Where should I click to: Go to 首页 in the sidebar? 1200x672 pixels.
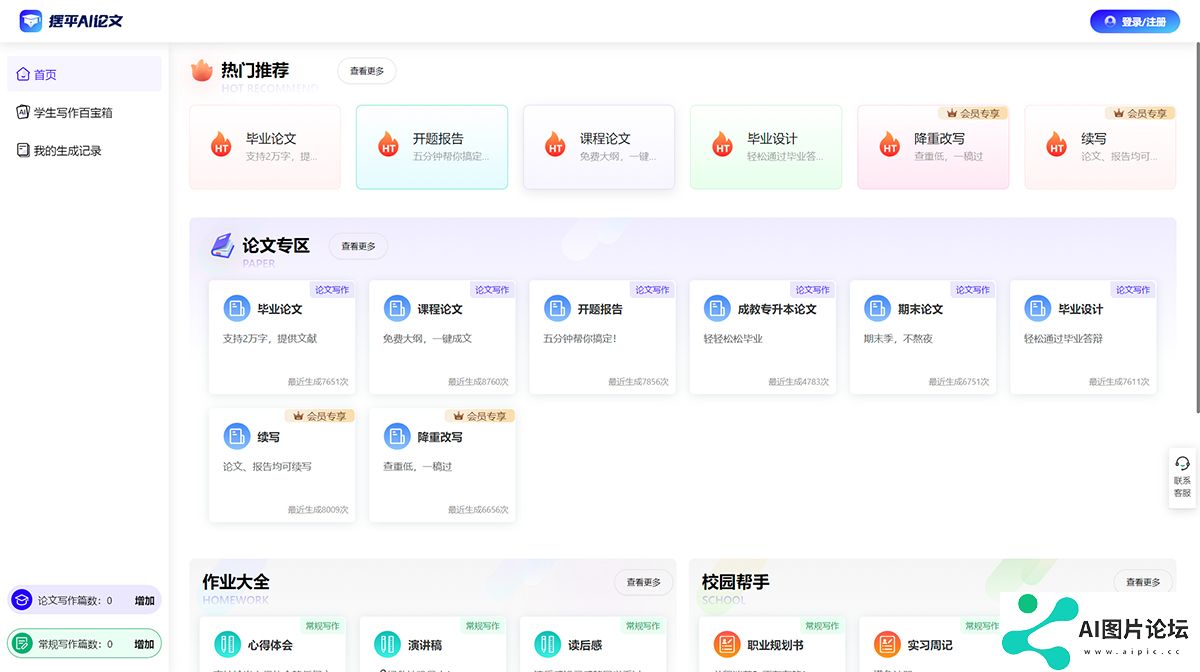(x=84, y=74)
